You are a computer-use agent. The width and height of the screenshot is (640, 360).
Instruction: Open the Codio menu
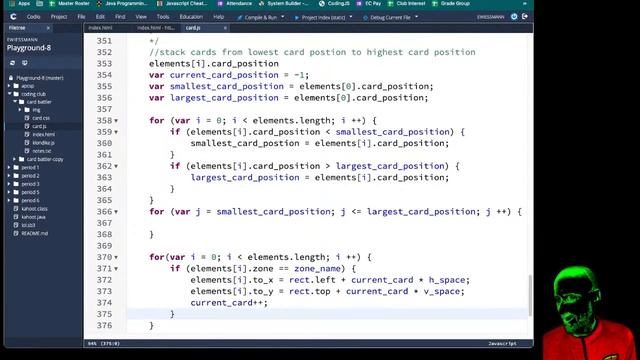click(33, 17)
